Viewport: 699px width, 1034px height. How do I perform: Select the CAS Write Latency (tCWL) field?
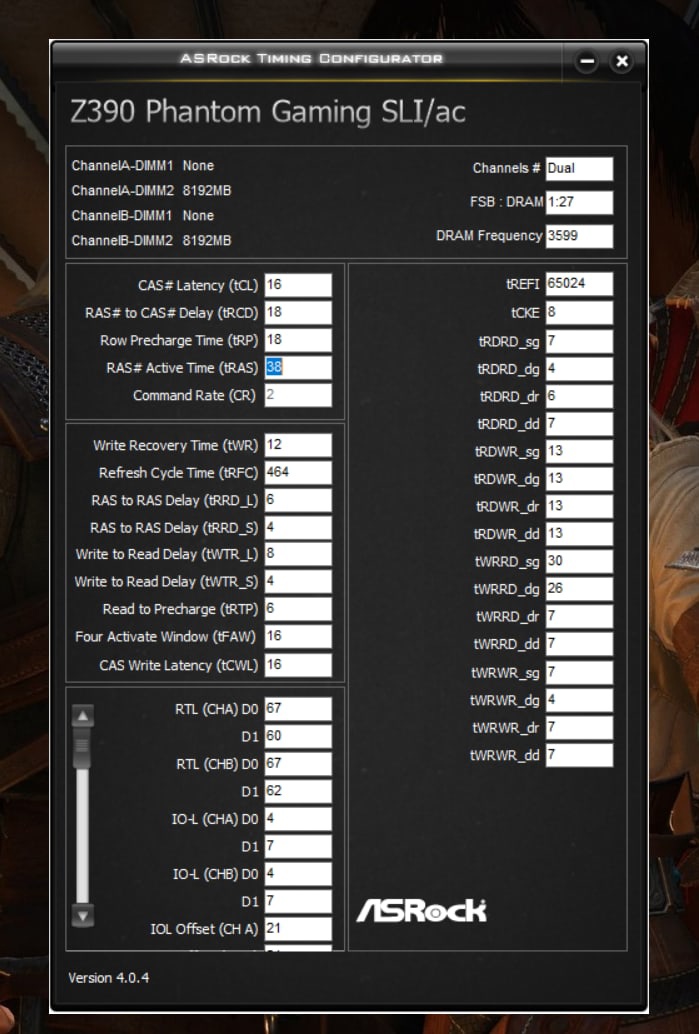(x=298, y=665)
